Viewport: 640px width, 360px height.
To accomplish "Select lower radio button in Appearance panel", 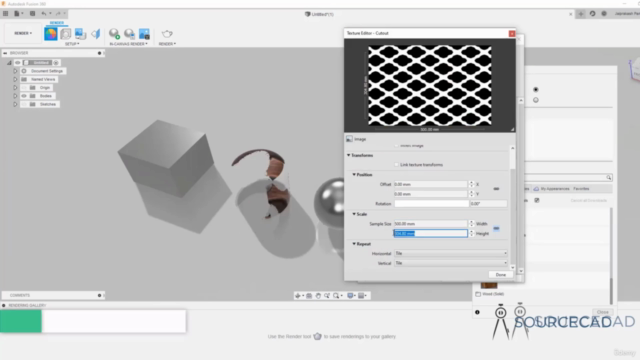I will click(536, 100).
